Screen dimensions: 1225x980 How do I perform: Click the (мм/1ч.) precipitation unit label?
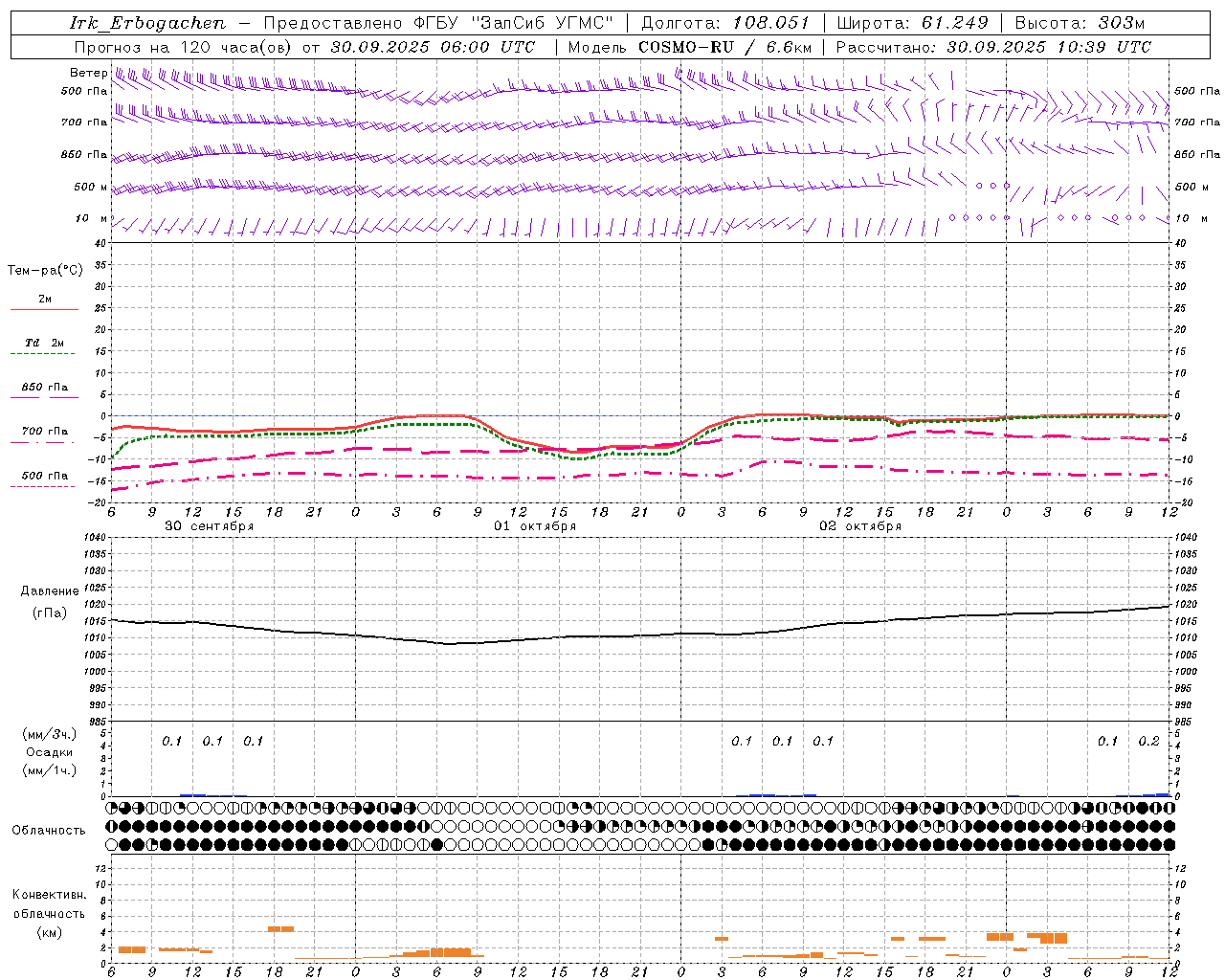(50, 771)
